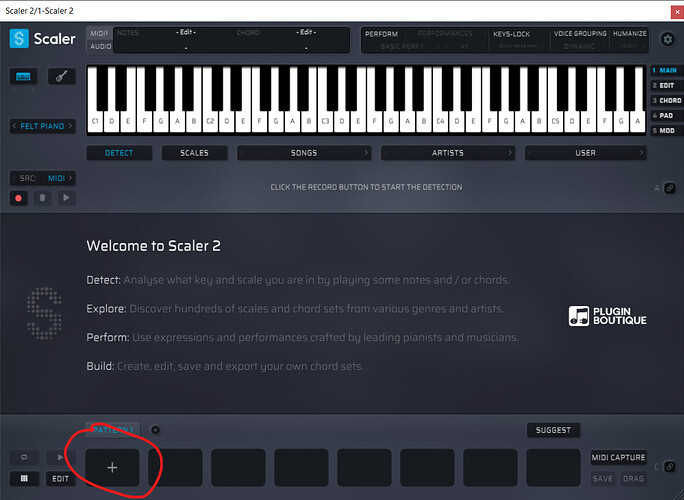684x500 pixels.
Task: Select the DETECT tab
Action: 119,153
